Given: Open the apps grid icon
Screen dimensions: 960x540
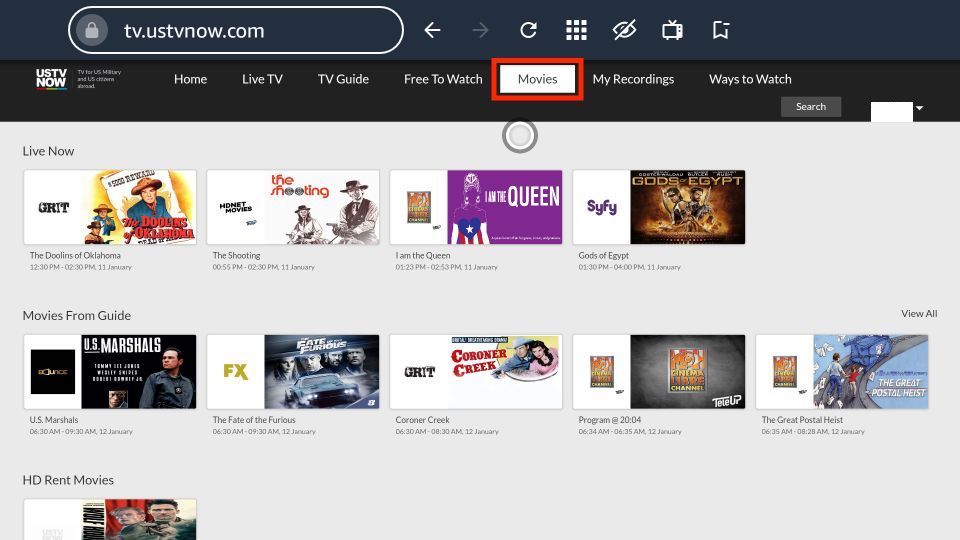Looking at the screenshot, I should [x=576, y=31].
